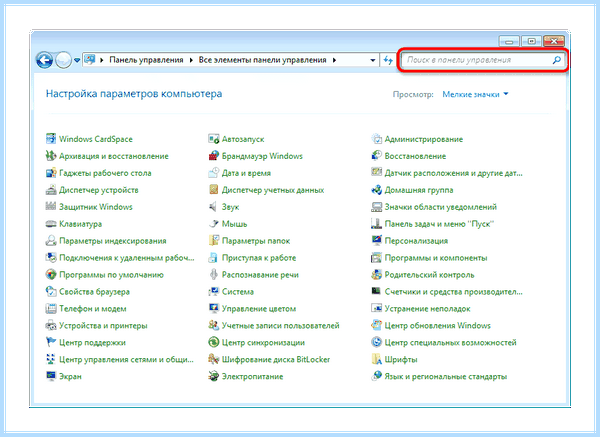This screenshot has height=437, width=600.
Task: Open the recent pages dropdown arrow
Action: click(x=77, y=60)
